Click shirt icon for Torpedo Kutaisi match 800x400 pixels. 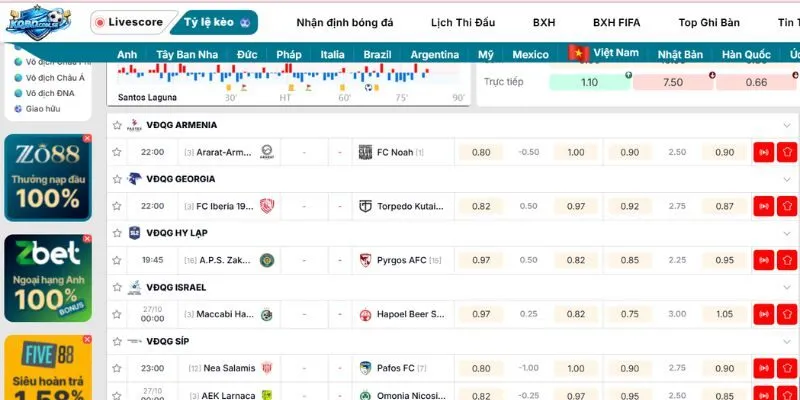click(x=787, y=207)
